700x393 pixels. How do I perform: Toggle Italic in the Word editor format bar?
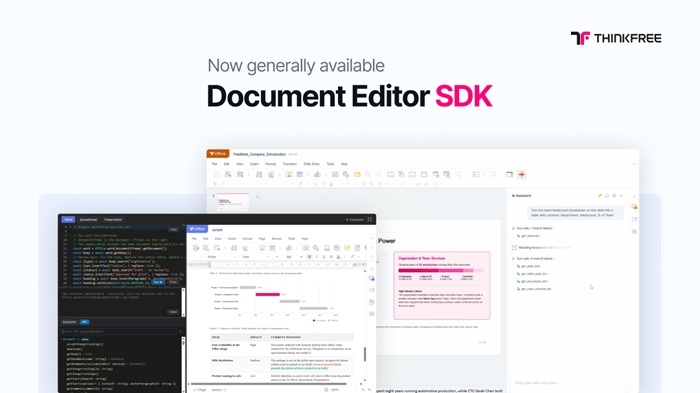(317, 257)
